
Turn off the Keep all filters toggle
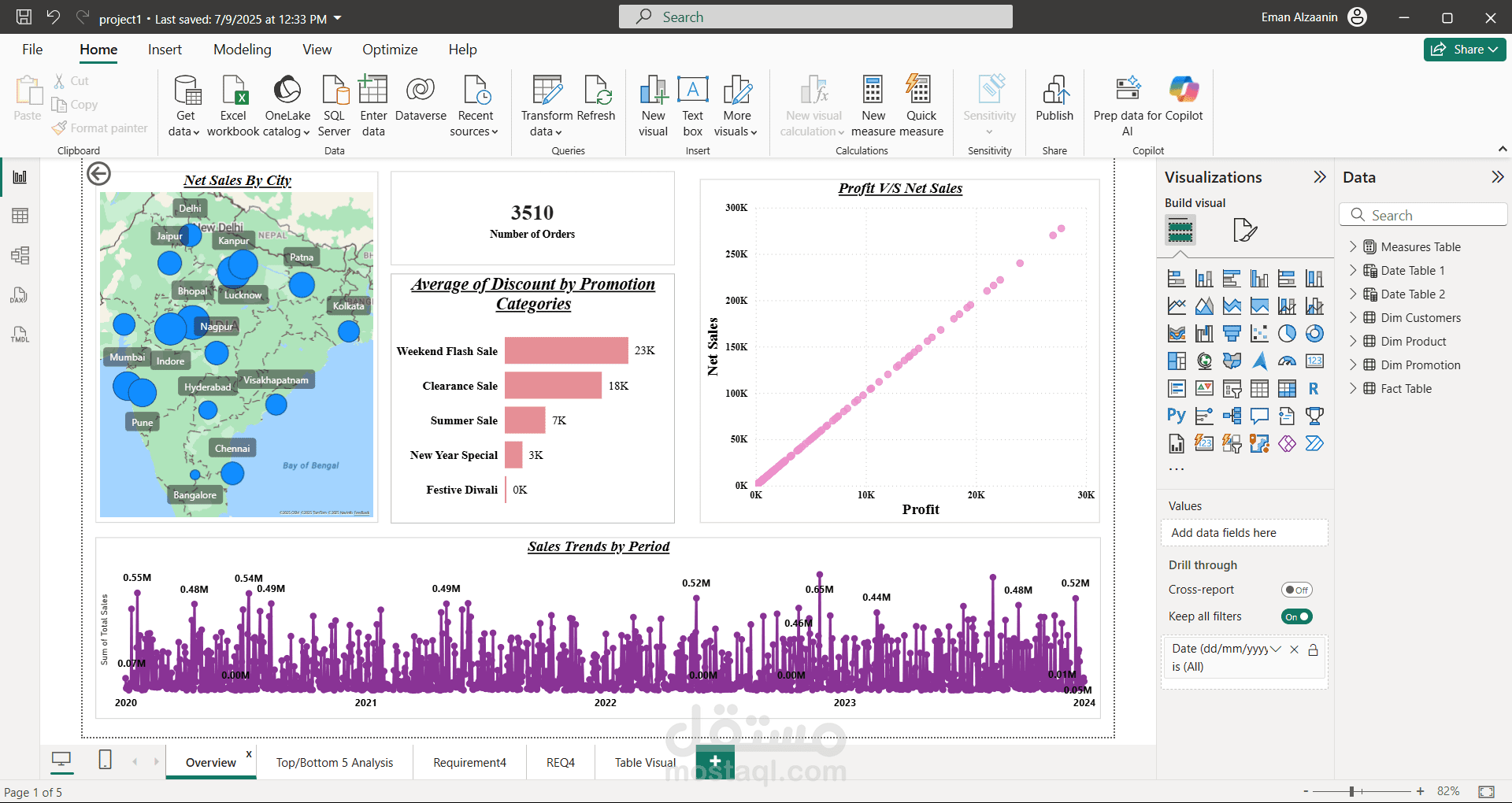(x=1296, y=616)
